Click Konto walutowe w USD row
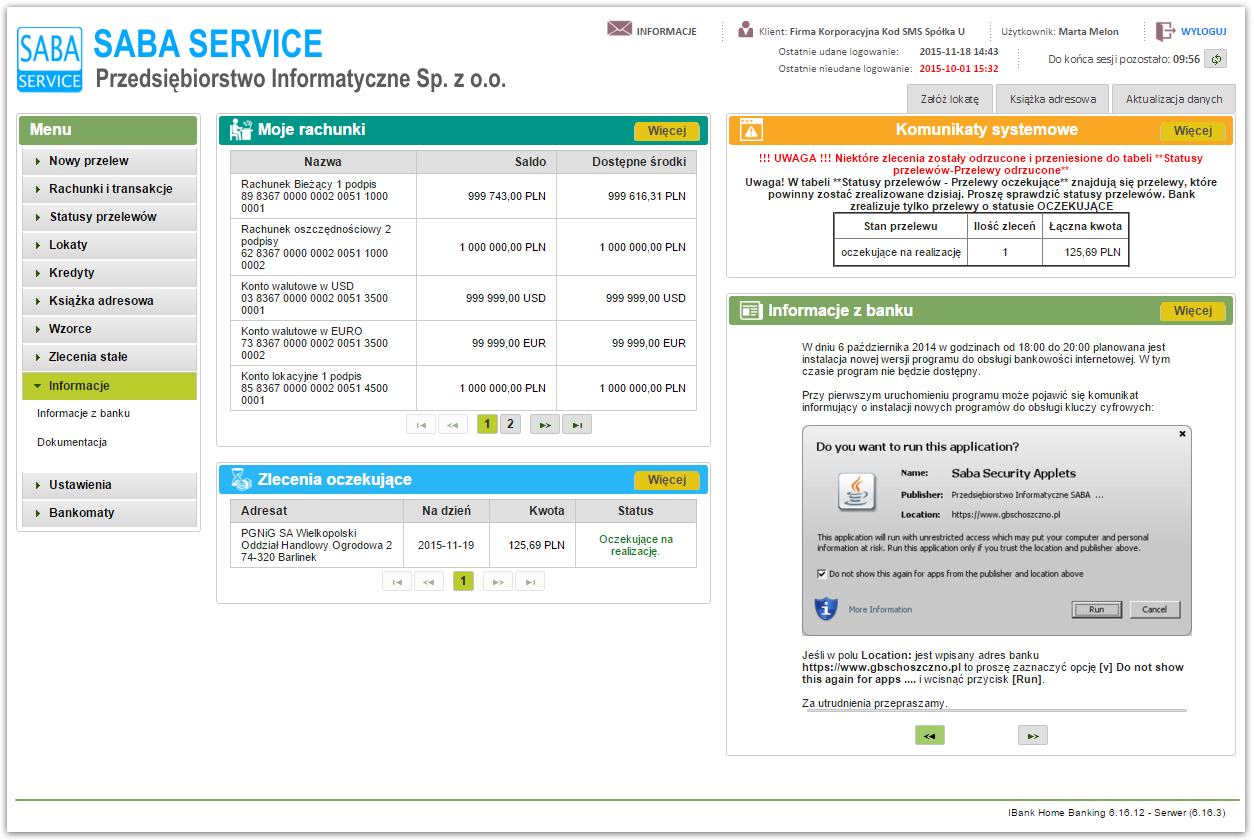1254x840 pixels. coord(463,298)
